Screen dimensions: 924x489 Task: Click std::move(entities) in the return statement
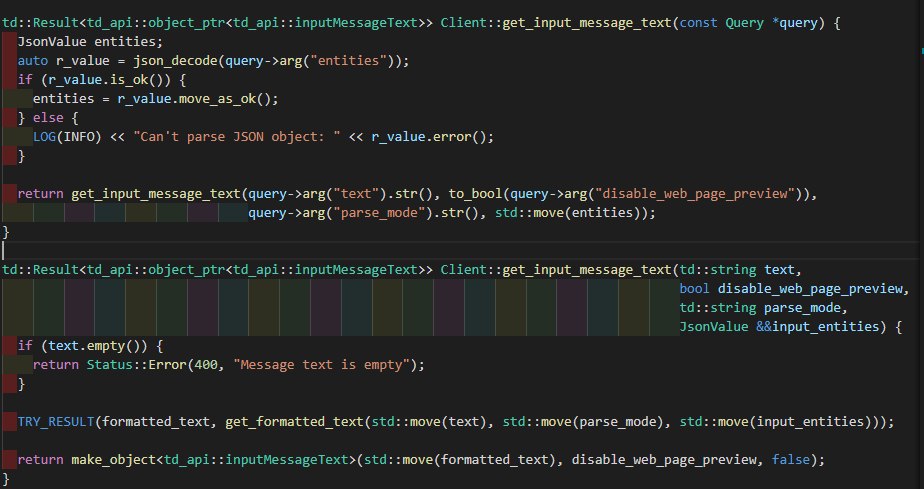[572, 212]
